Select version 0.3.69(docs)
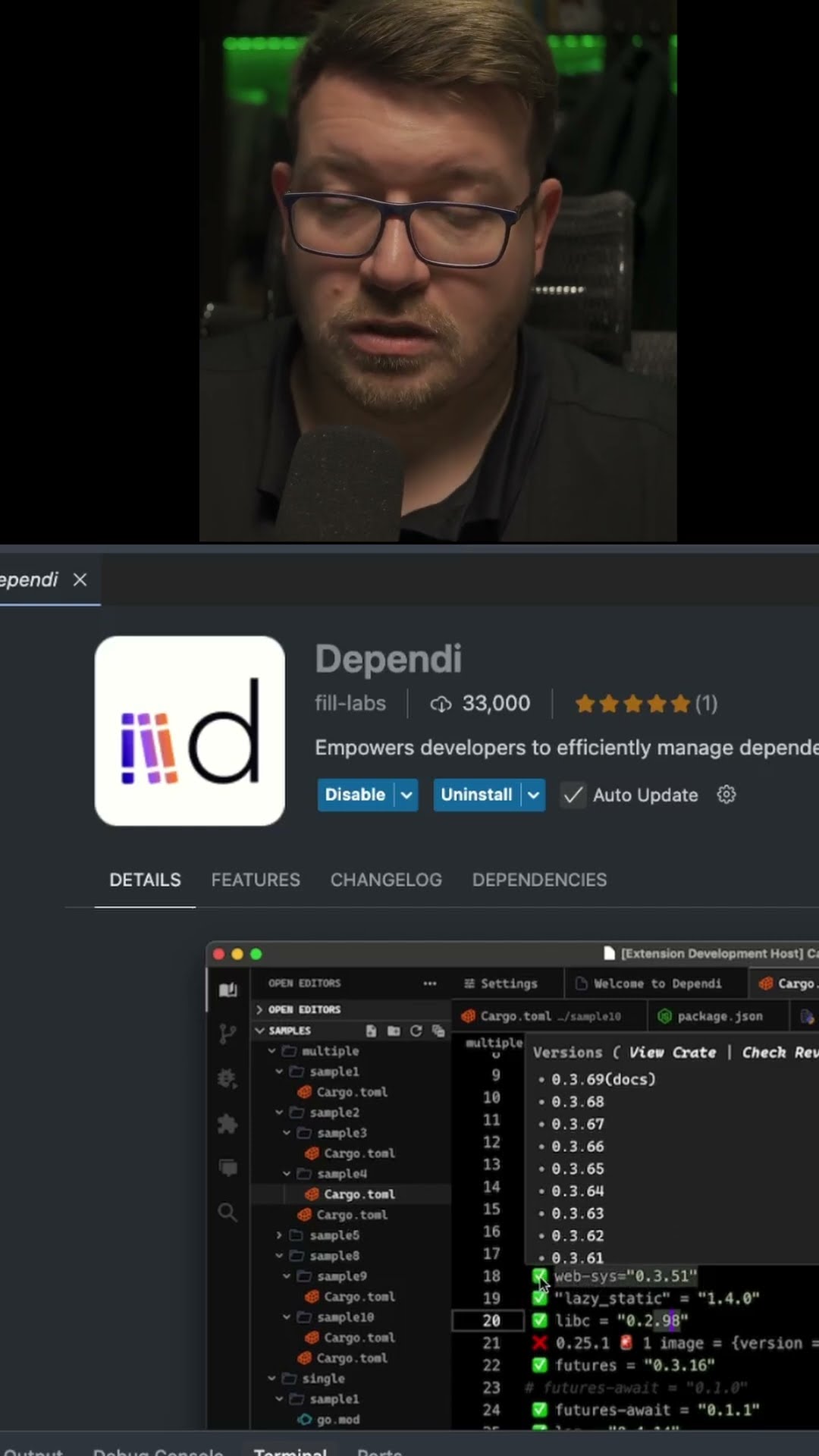Viewport: 819px width, 1456px height. 603,1079
